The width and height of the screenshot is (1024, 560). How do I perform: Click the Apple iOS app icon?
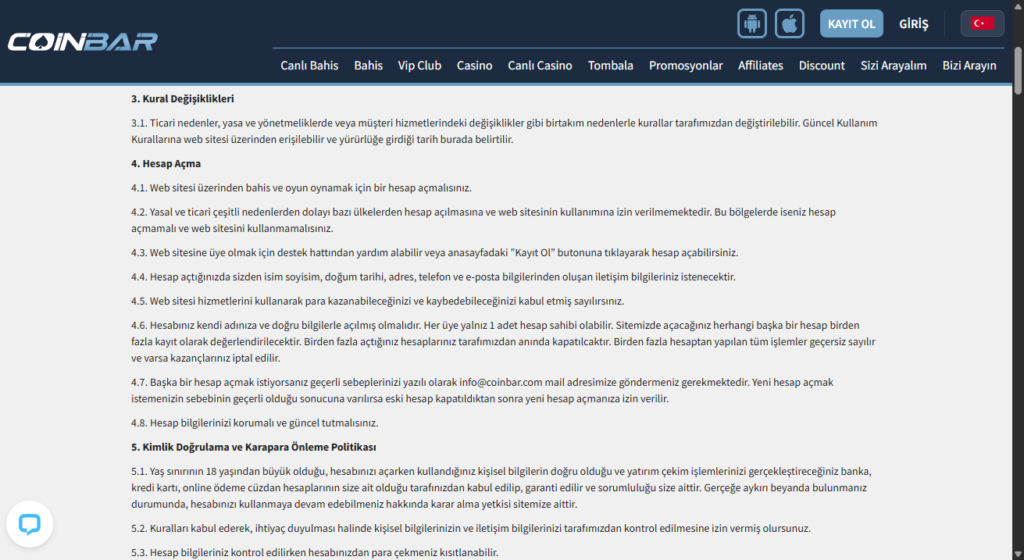[791, 23]
